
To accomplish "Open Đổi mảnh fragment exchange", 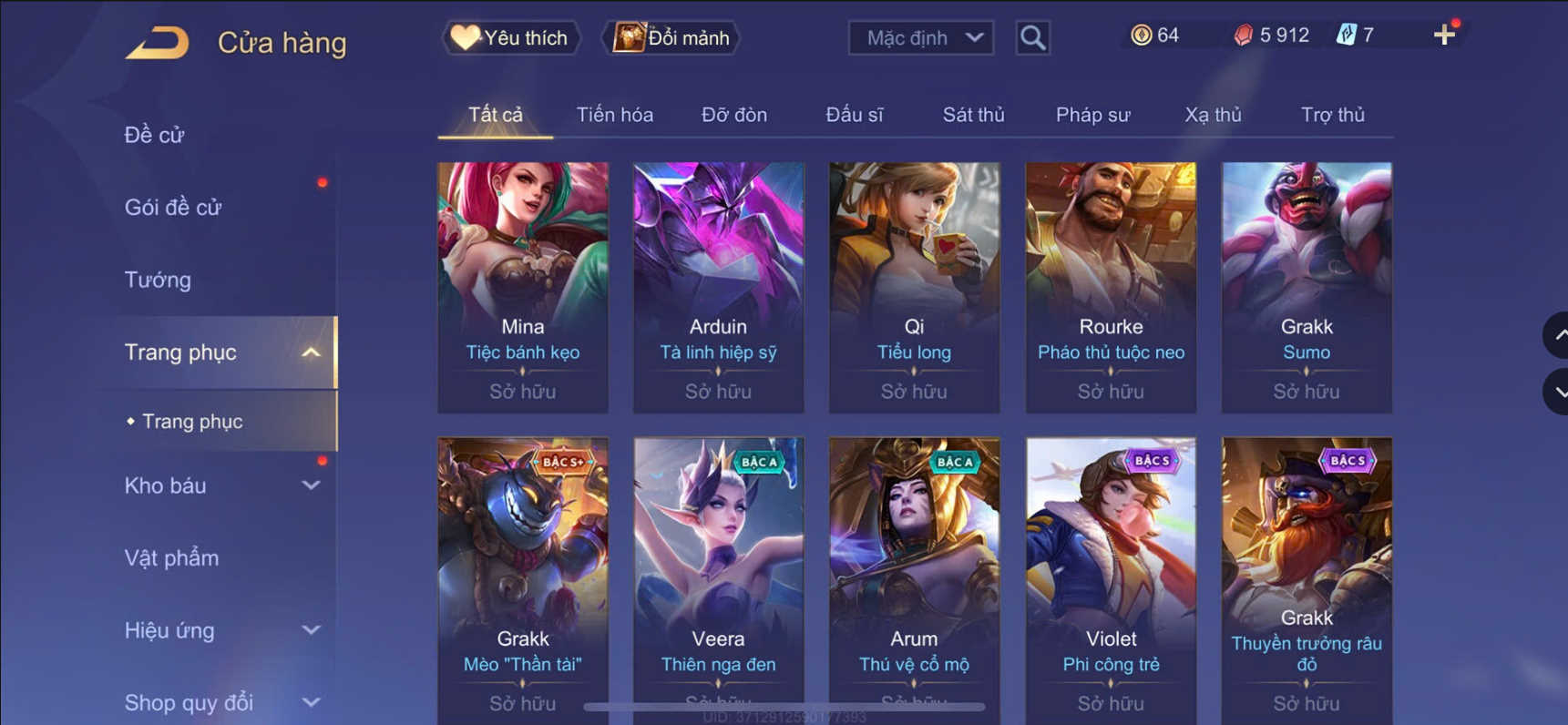I will pyautogui.click(x=671, y=37).
